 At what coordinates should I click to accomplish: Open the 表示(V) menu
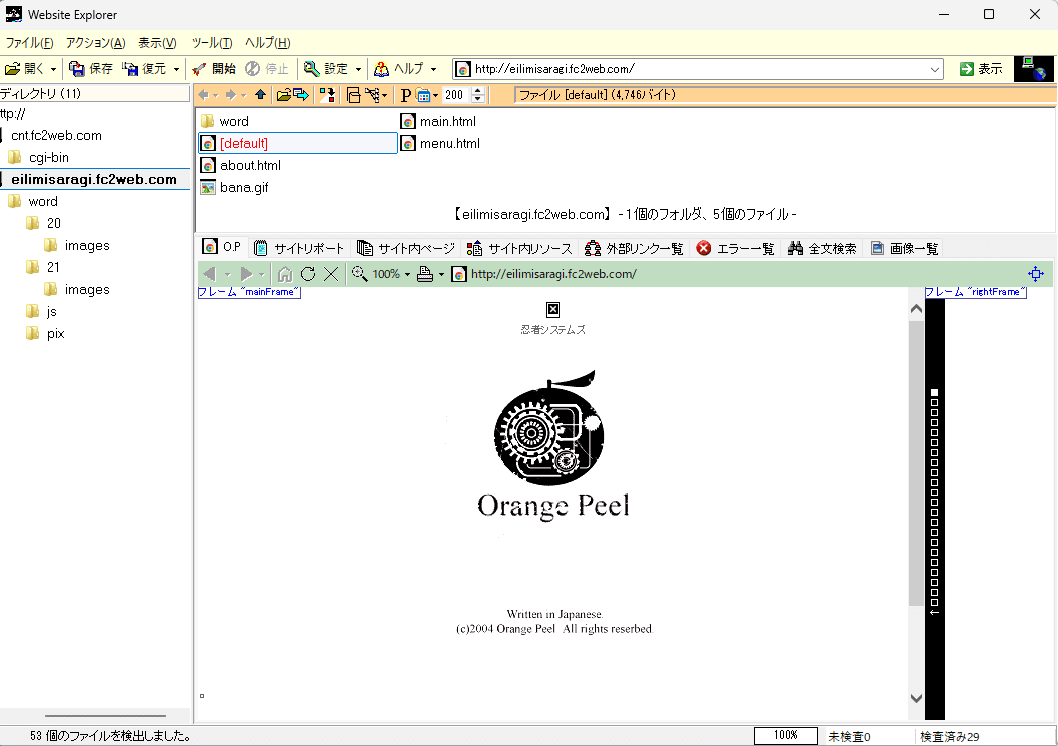[x=157, y=42]
